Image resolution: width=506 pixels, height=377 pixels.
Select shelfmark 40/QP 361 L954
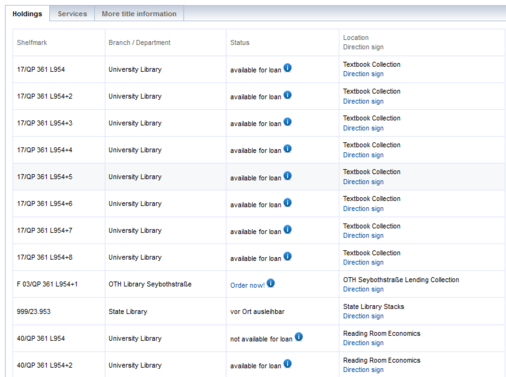41,338
